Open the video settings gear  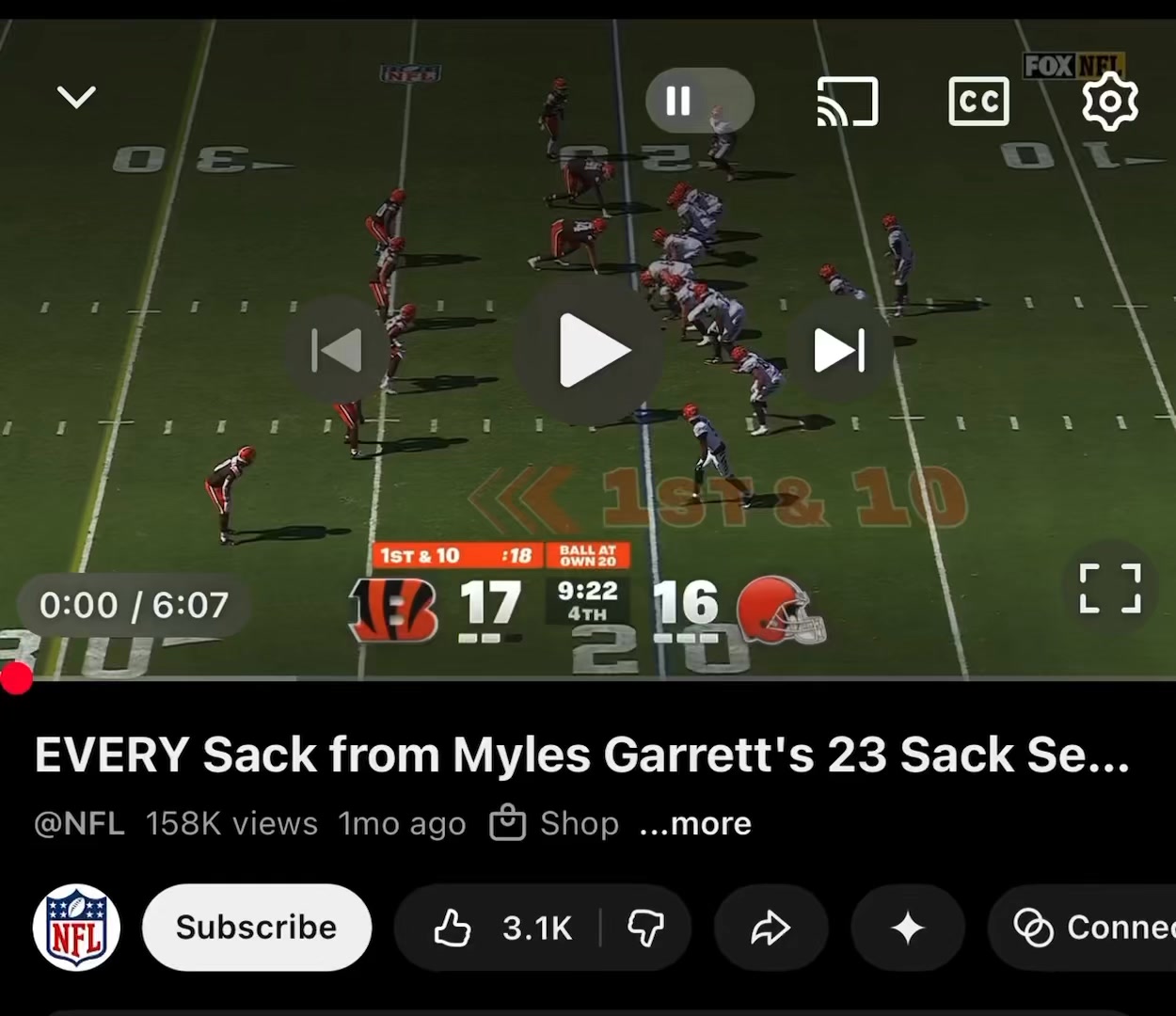tap(1110, 102)
